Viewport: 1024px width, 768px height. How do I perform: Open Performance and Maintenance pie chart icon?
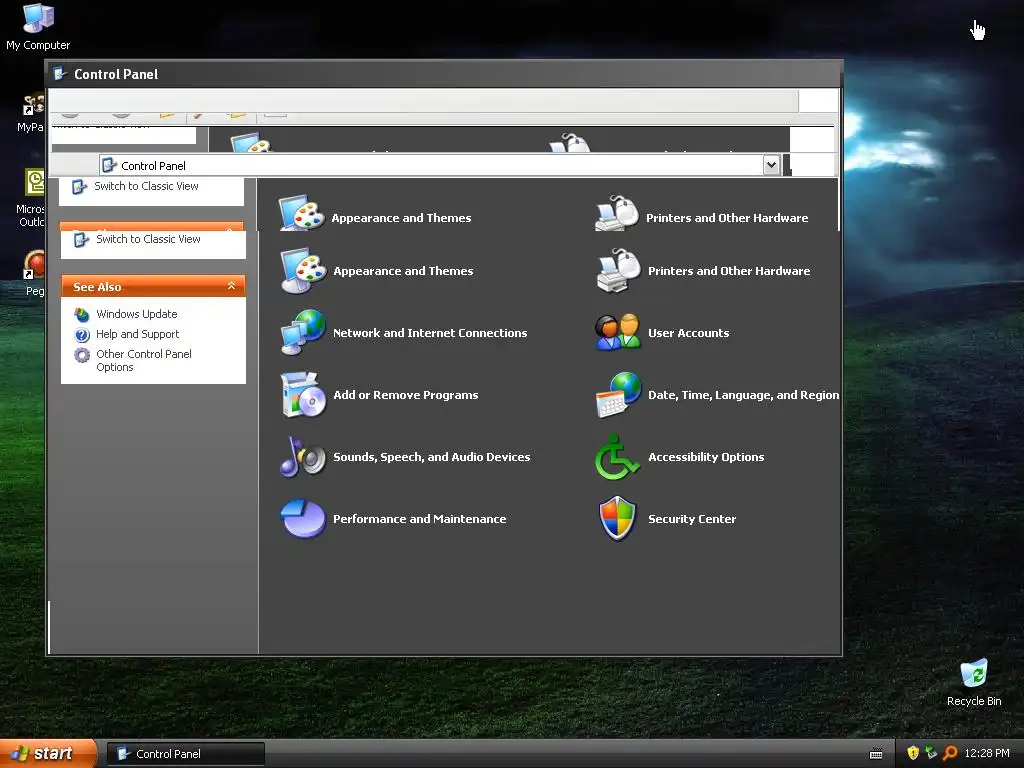tap(302, 519)
